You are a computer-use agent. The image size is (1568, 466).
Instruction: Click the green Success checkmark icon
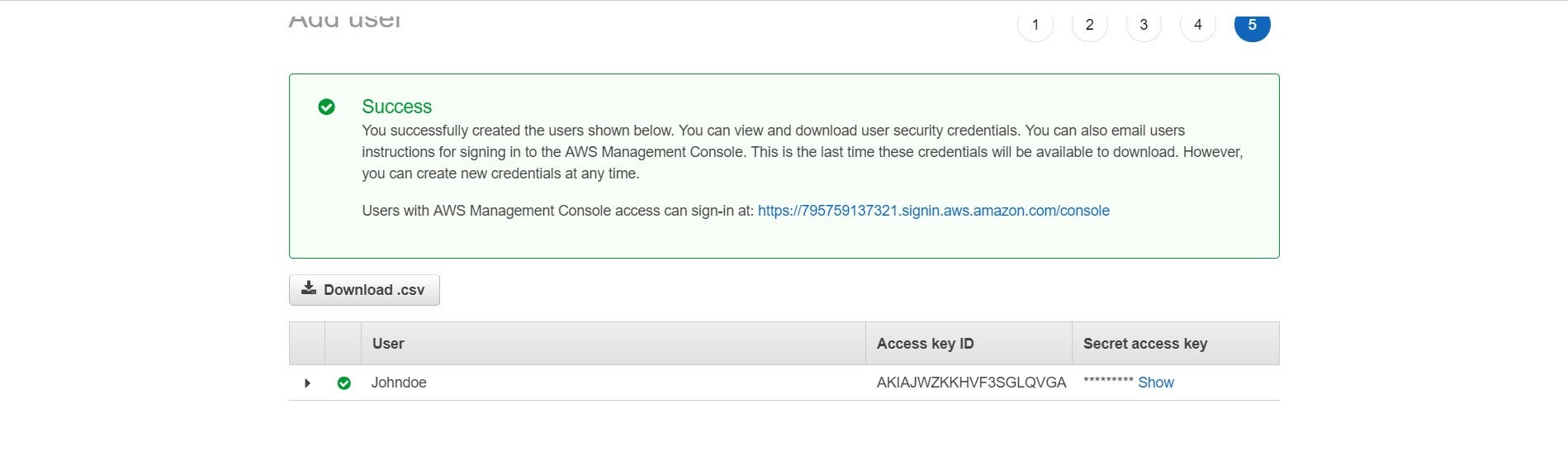(326, 107)
